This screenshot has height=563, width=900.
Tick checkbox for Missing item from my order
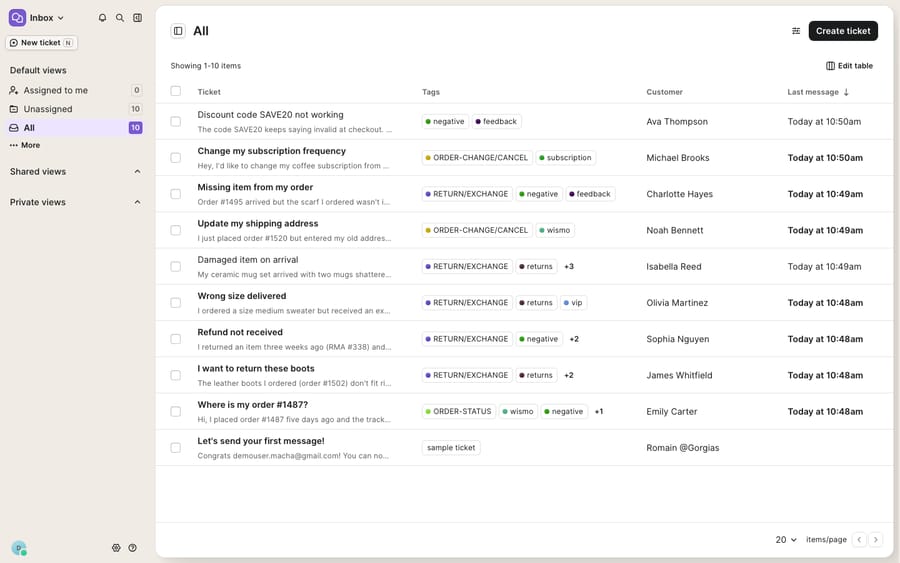(176, 194)
